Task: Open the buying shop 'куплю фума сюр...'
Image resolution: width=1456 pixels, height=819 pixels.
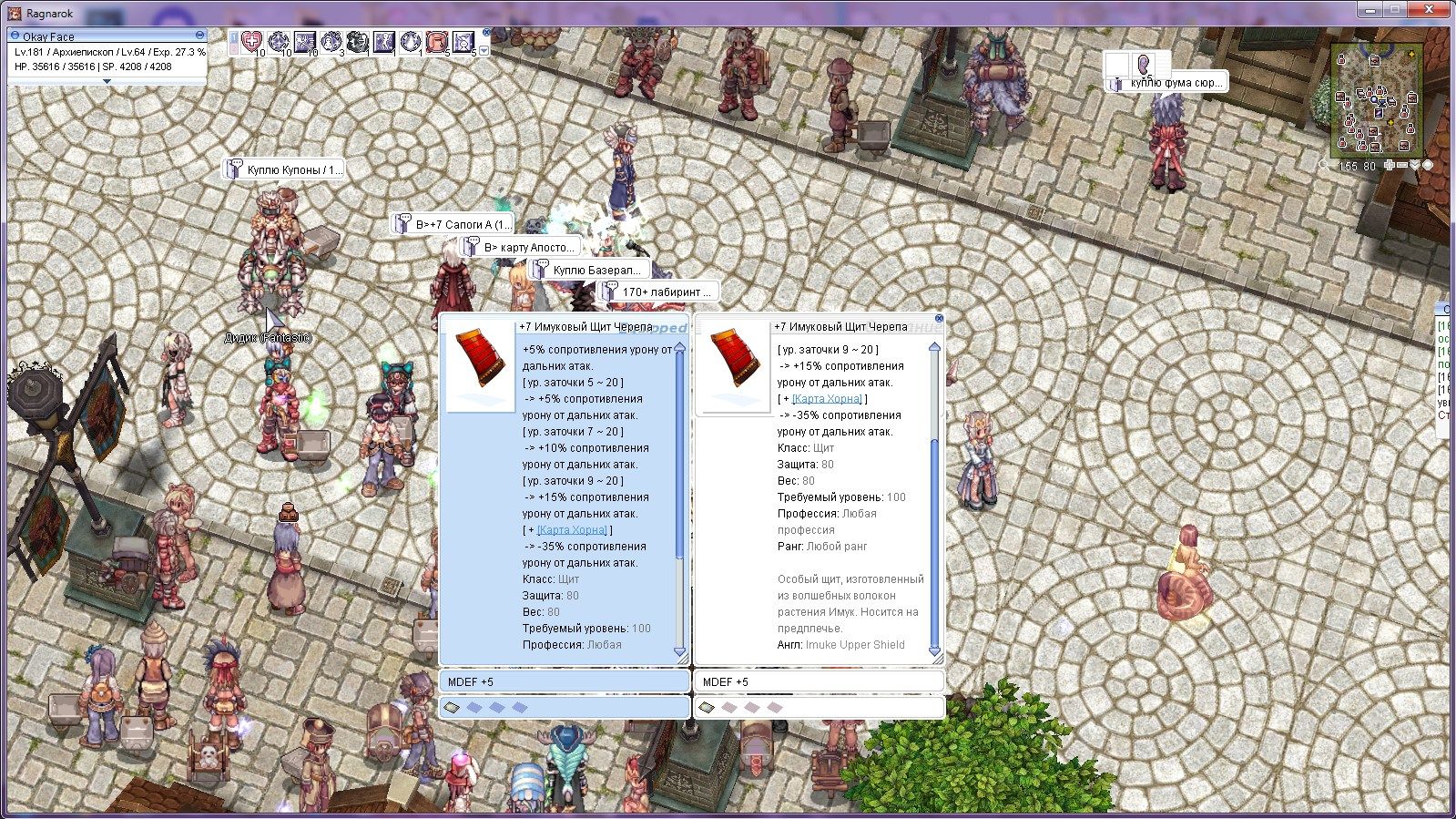Action: pos(1167,82)
